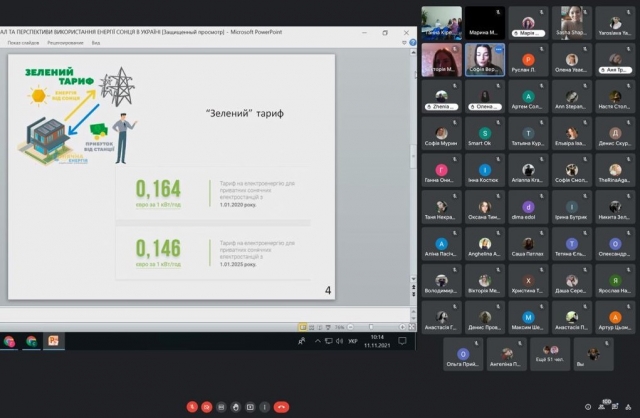Click the 'Ещё 51 чел.' more participants tile
This screenshot has height=418, width=640.
(550, 354)
